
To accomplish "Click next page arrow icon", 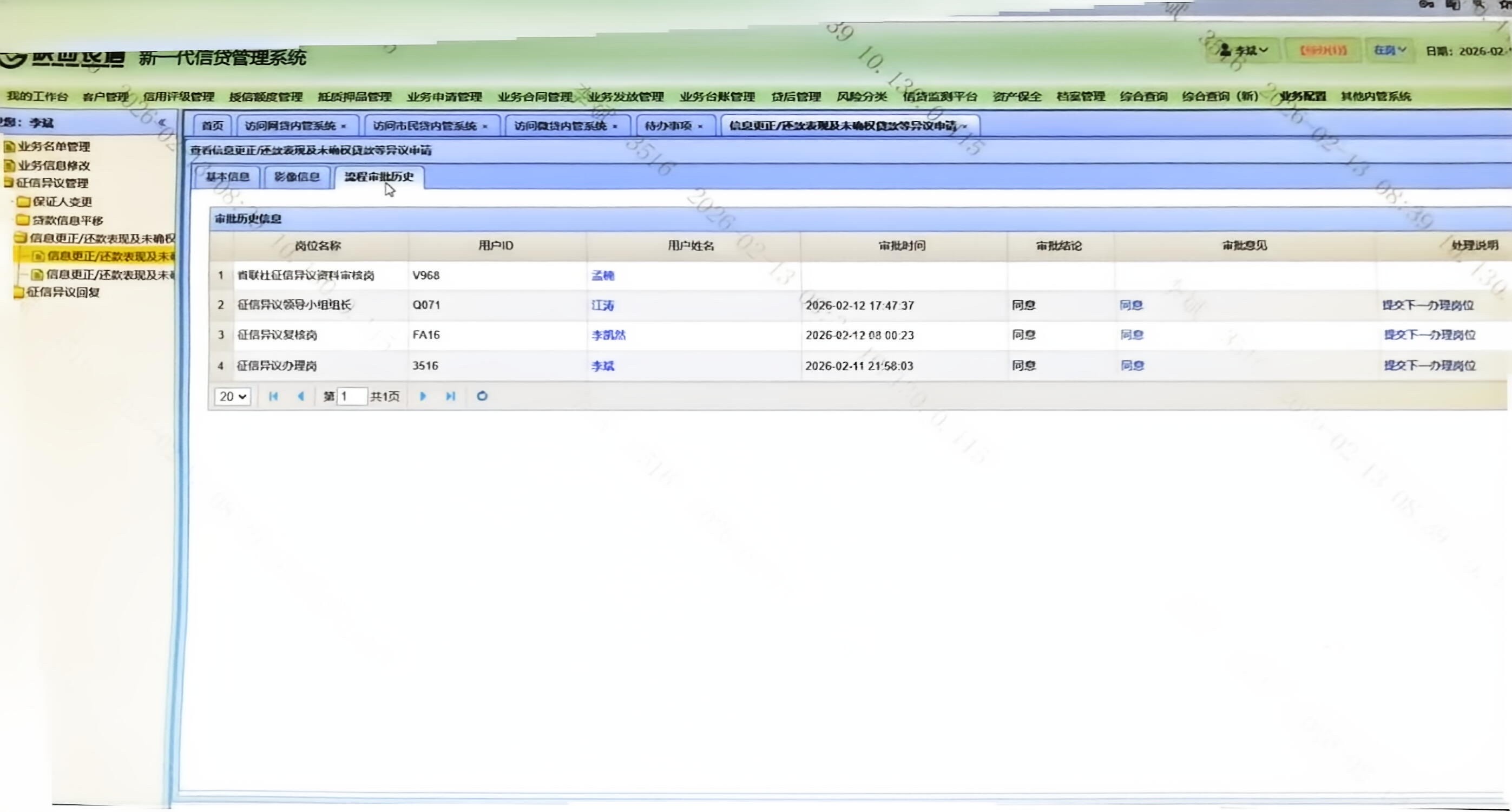I will point(423,396).
